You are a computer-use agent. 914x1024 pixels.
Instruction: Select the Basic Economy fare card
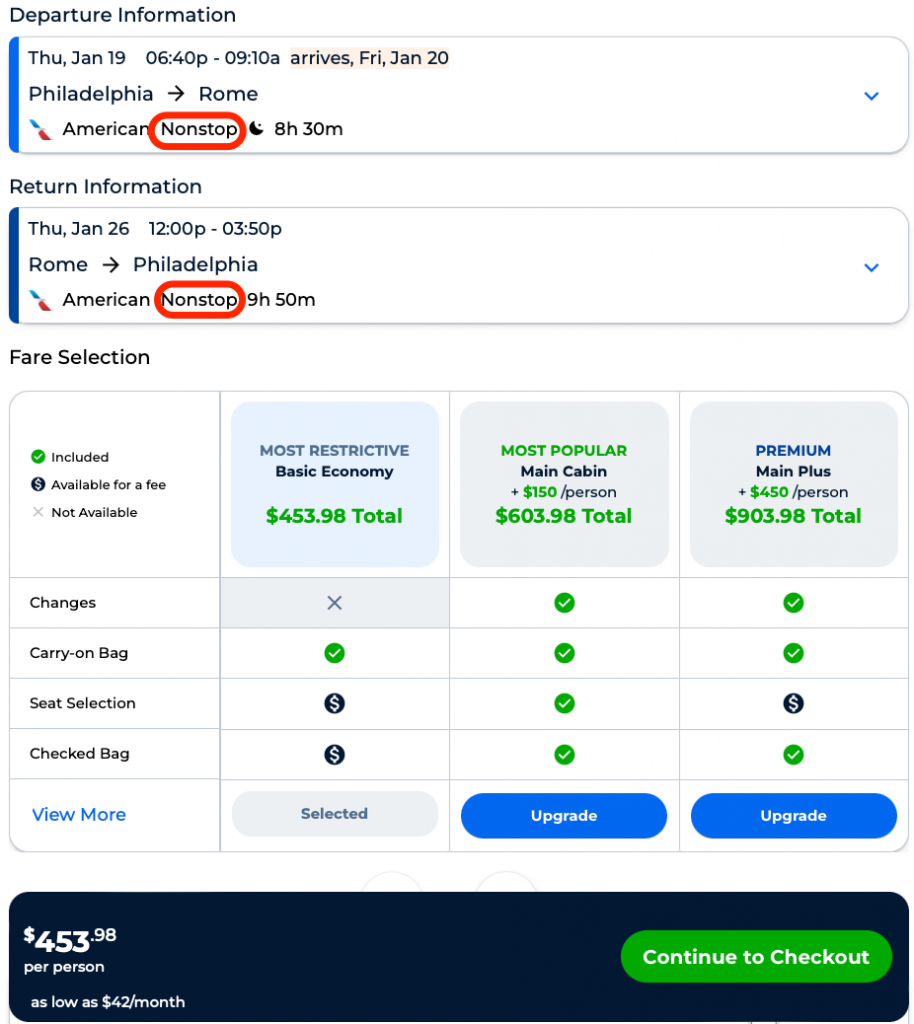point(335,485)
